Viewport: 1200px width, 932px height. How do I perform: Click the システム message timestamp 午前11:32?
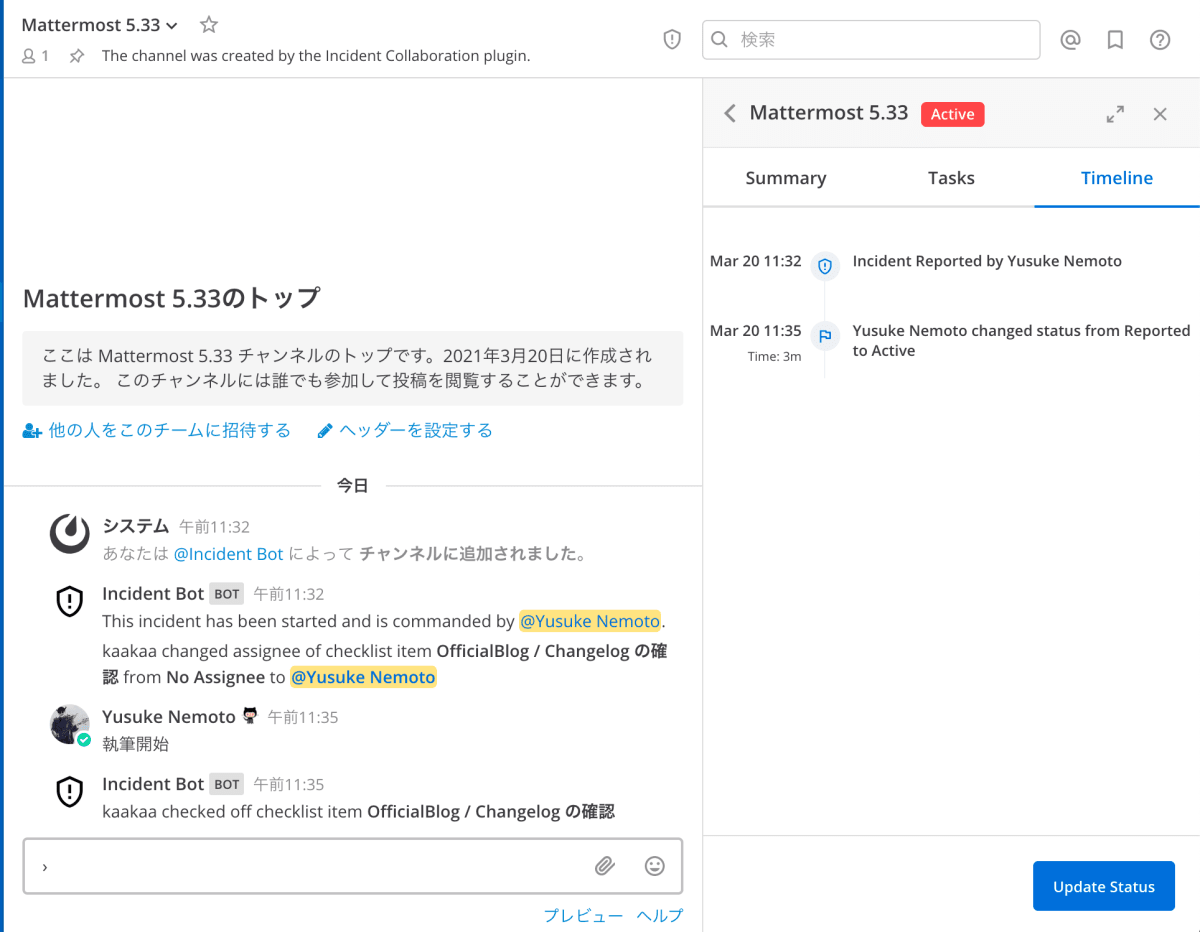214,527
